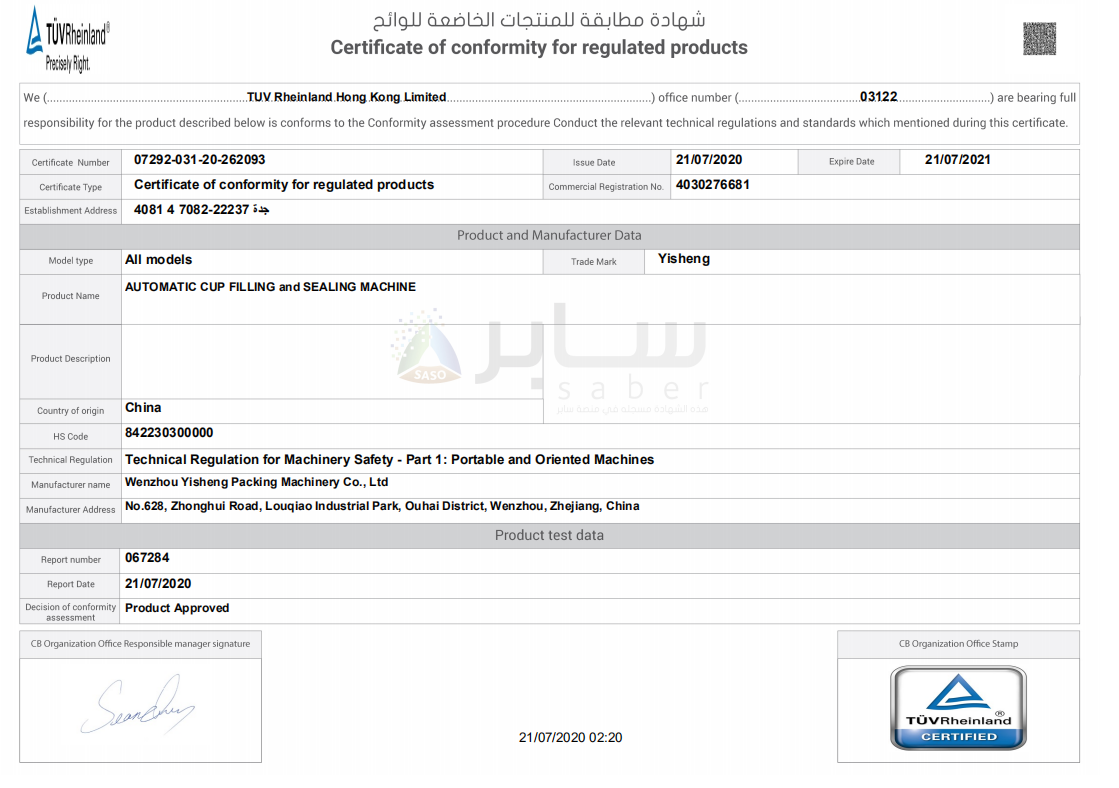Click the 'Report number' label cell
This screenshot has height=788, width=1119.
pyautogui.click(x=71, y=560)
